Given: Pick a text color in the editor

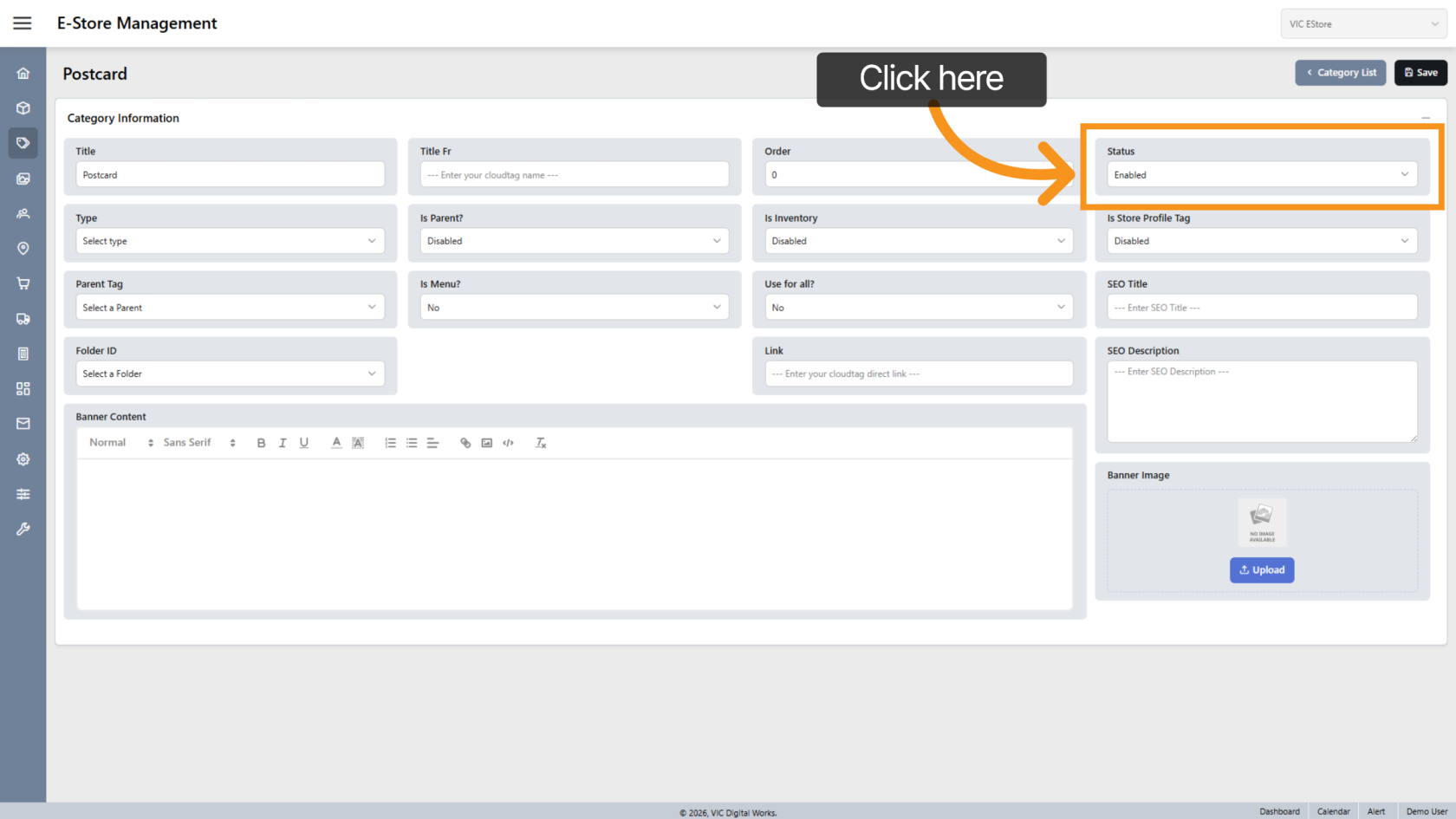Looking at the screenshot, I should [x=336, y=443].
